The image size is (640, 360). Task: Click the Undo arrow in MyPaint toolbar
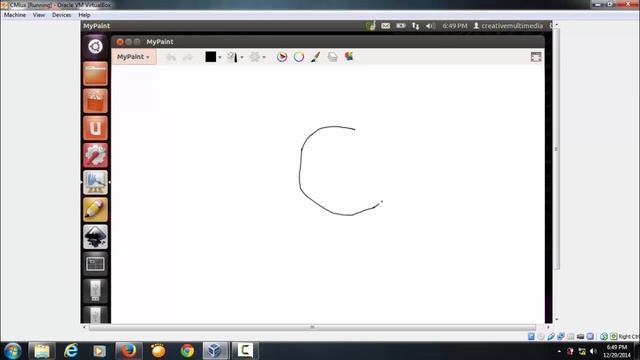[171, 57]
